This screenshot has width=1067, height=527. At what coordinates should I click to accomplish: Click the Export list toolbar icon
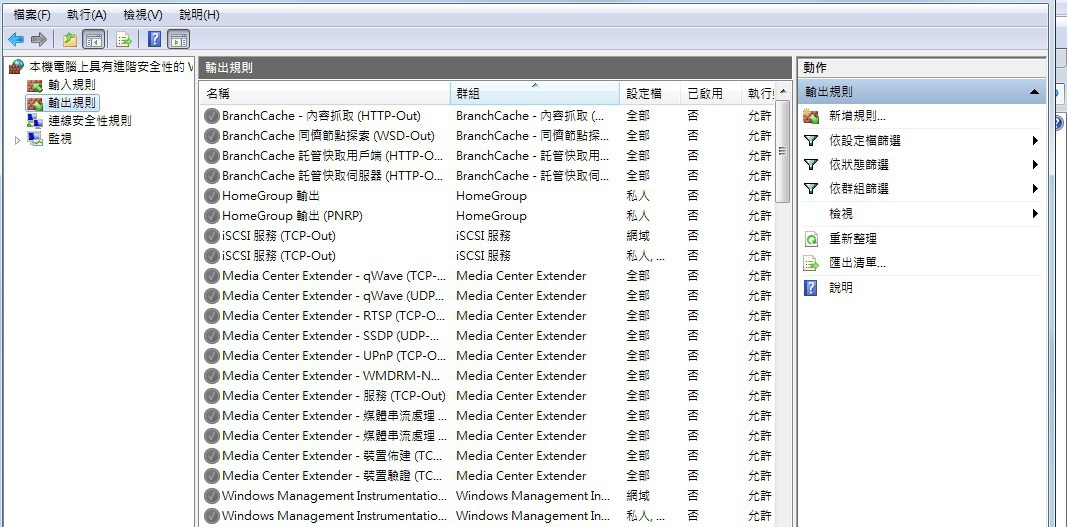(123, 39)
